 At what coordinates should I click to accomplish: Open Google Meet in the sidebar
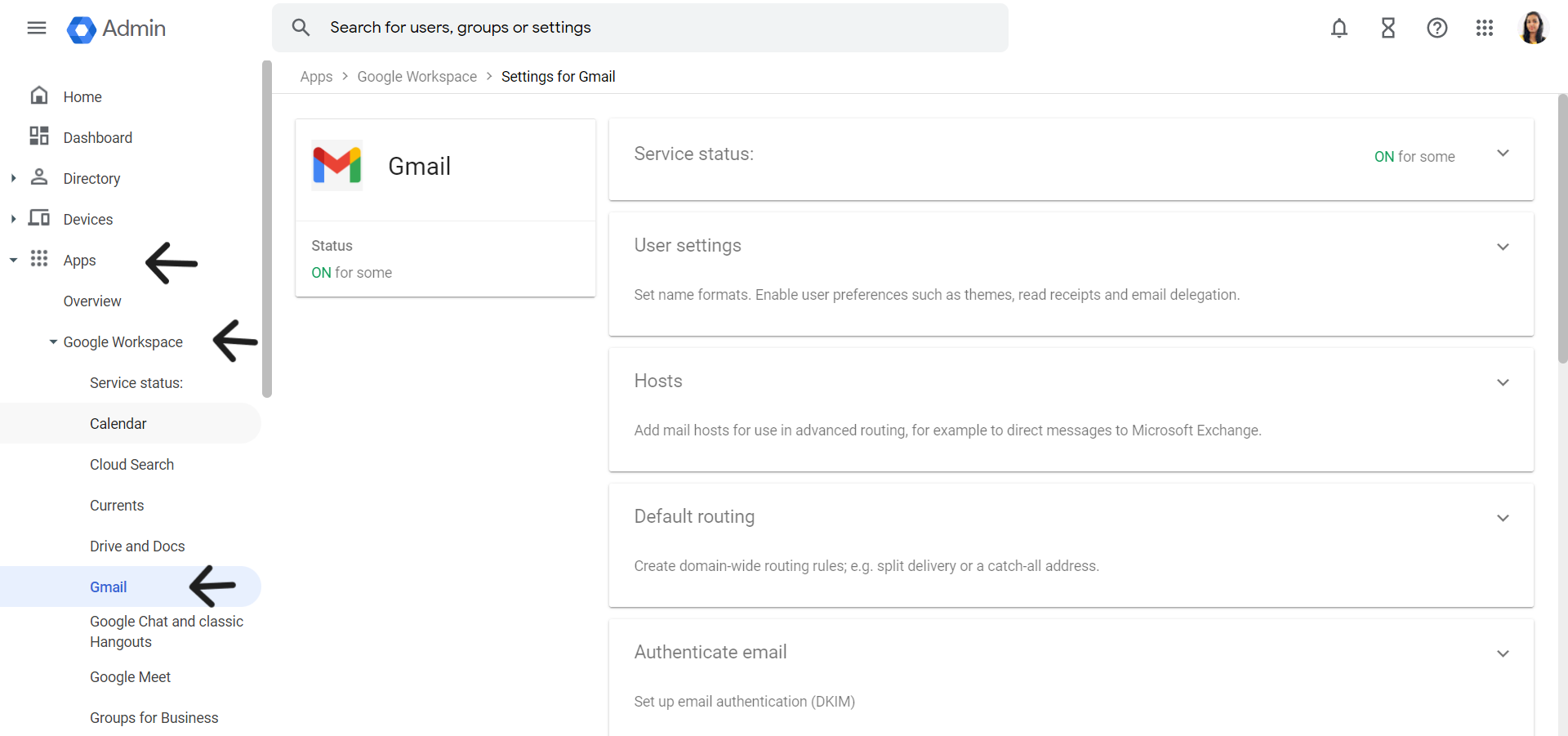point(130,677)
